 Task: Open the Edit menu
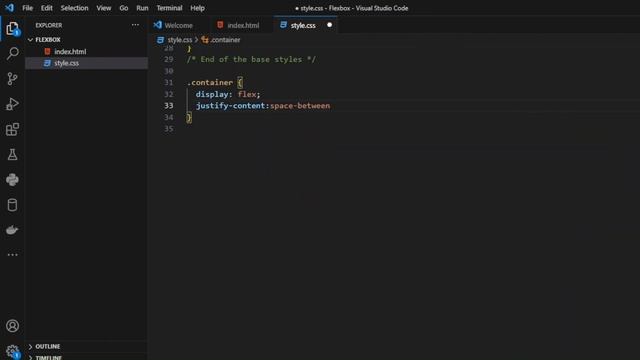tap(47, 8)
